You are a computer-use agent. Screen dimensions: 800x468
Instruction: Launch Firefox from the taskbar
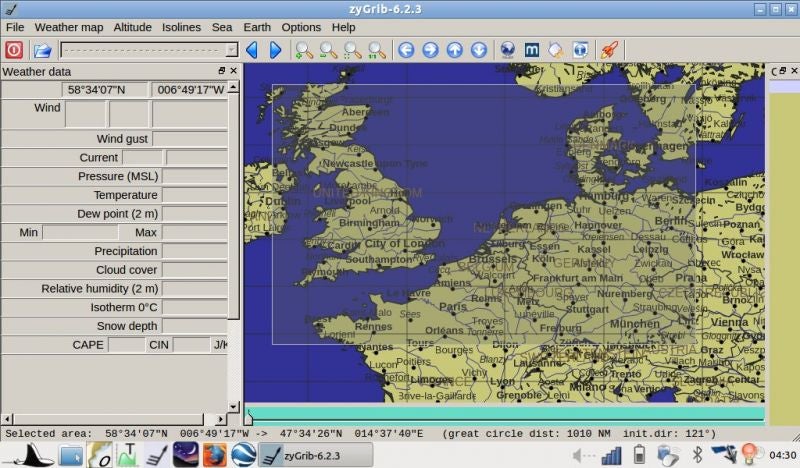click(214, 455)
